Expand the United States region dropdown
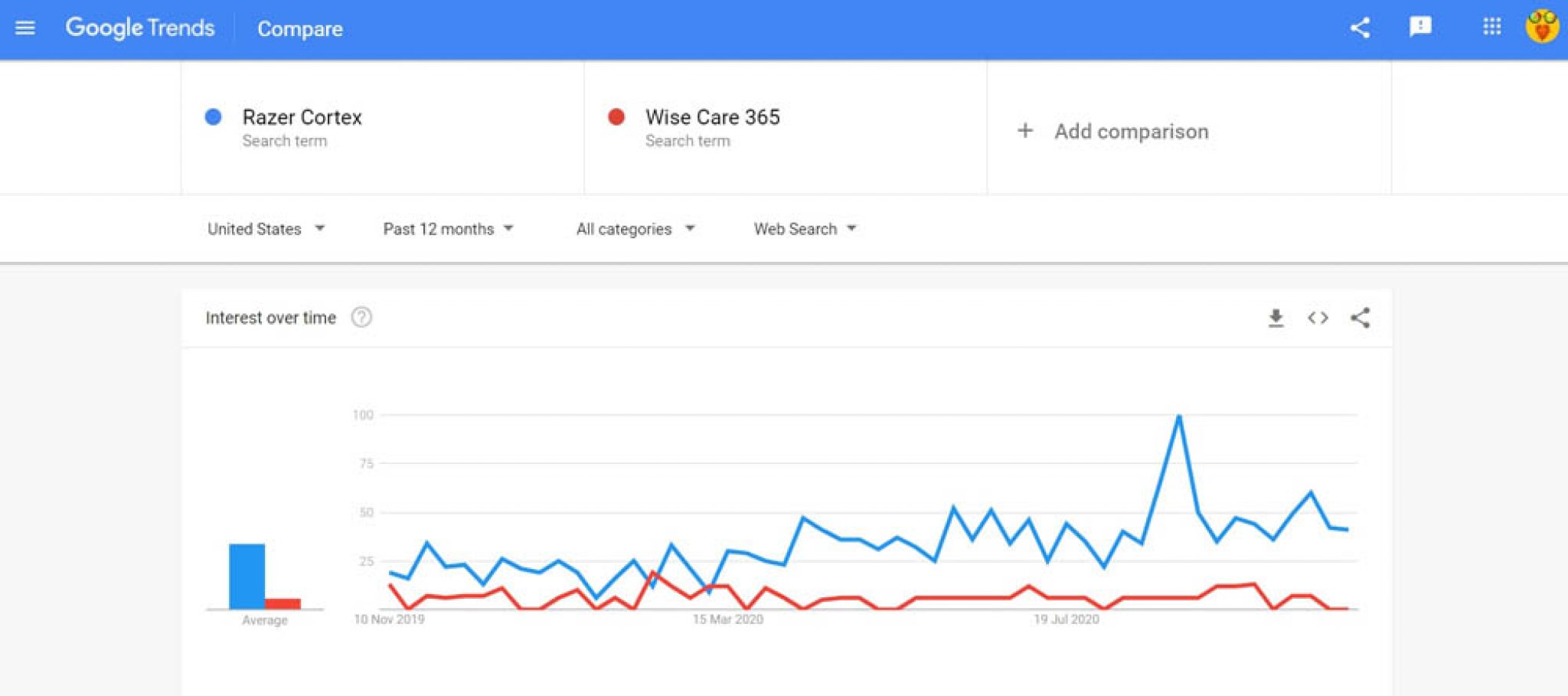1568x696 pixels. 266,229
